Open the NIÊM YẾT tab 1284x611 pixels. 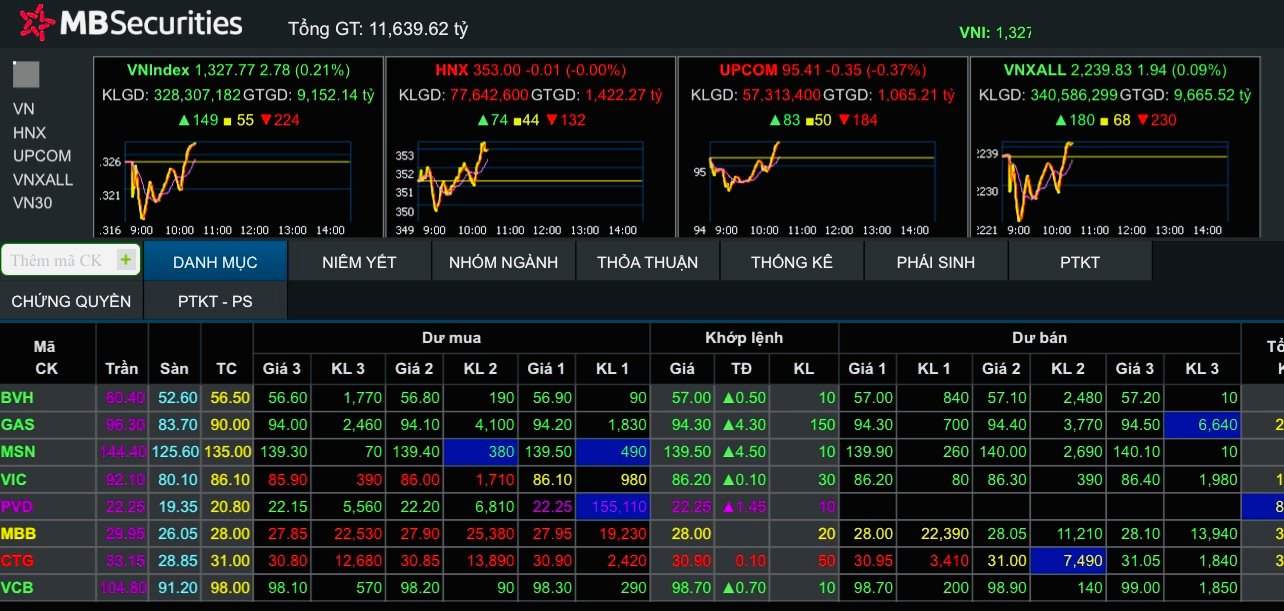click(359, 262)
